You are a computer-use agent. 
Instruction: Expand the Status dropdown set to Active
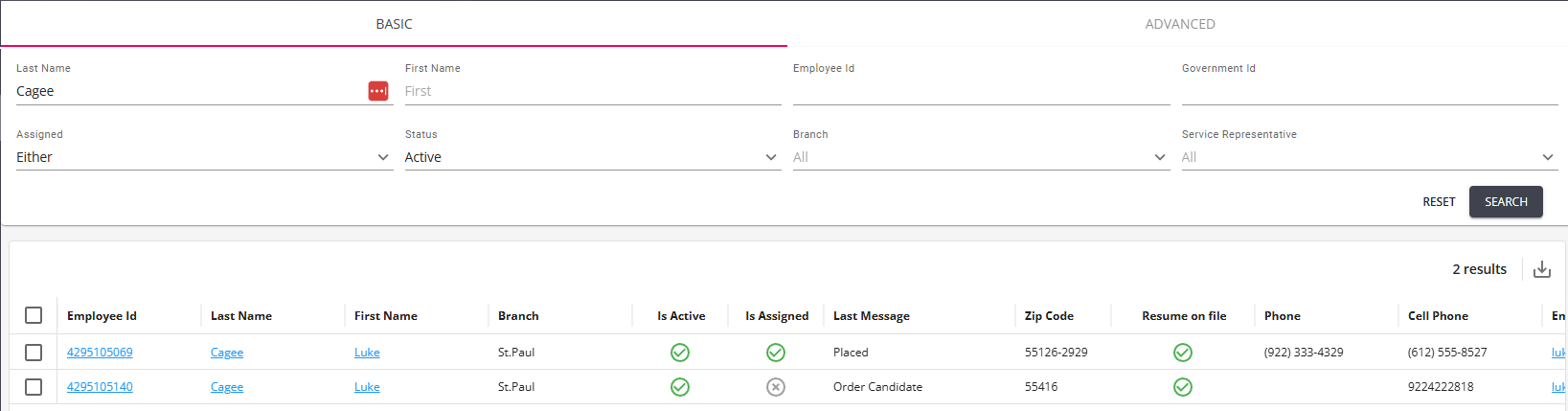(x=591, y=157)
